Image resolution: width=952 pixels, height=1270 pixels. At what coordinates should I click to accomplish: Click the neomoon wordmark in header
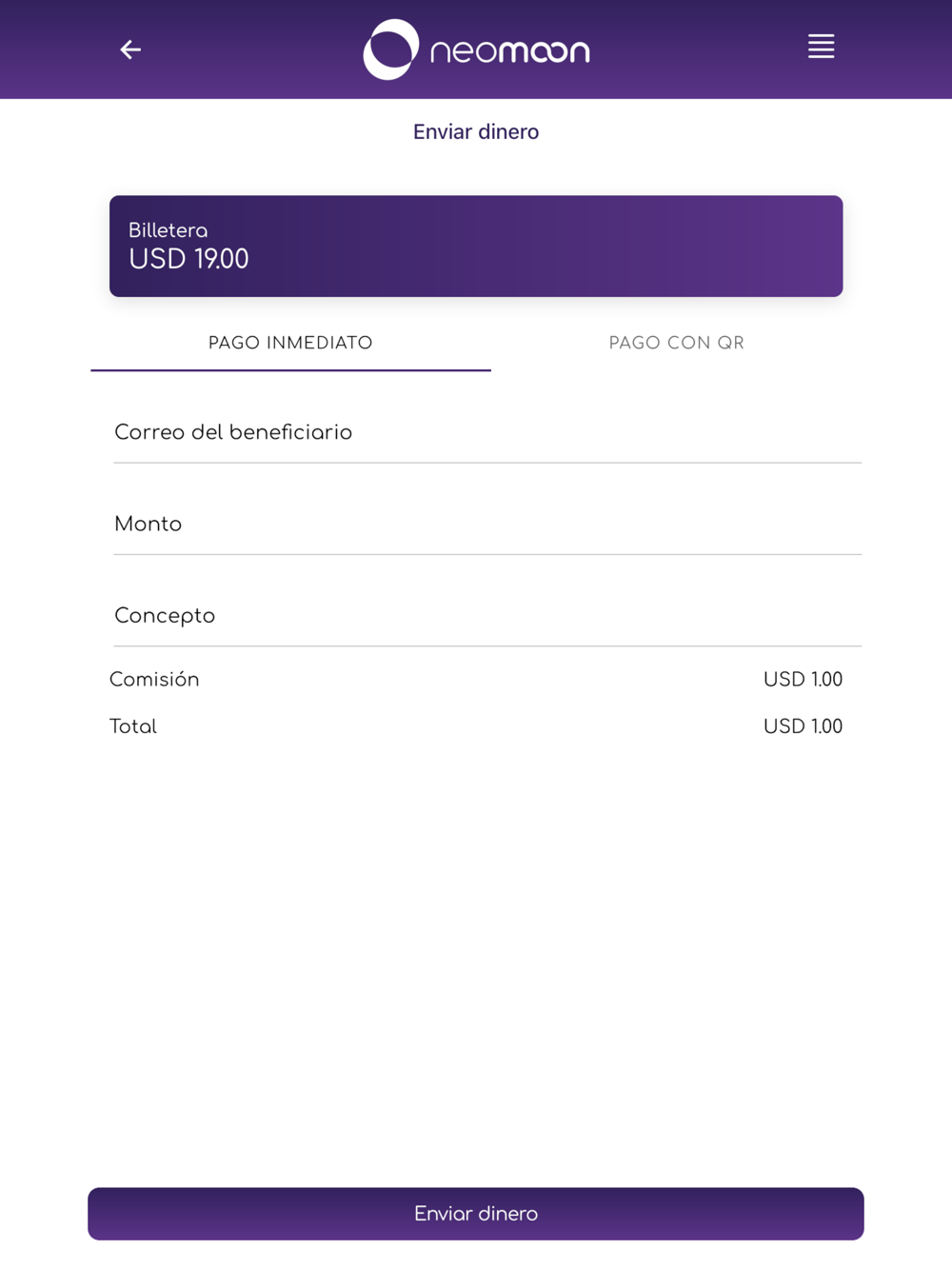[x=510, y=51]
